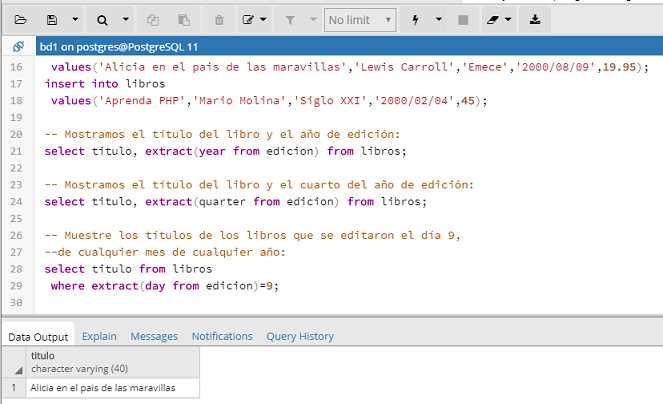Click the Find magnifier icon
The image size is (663, 404).
(x=102, y=19)
